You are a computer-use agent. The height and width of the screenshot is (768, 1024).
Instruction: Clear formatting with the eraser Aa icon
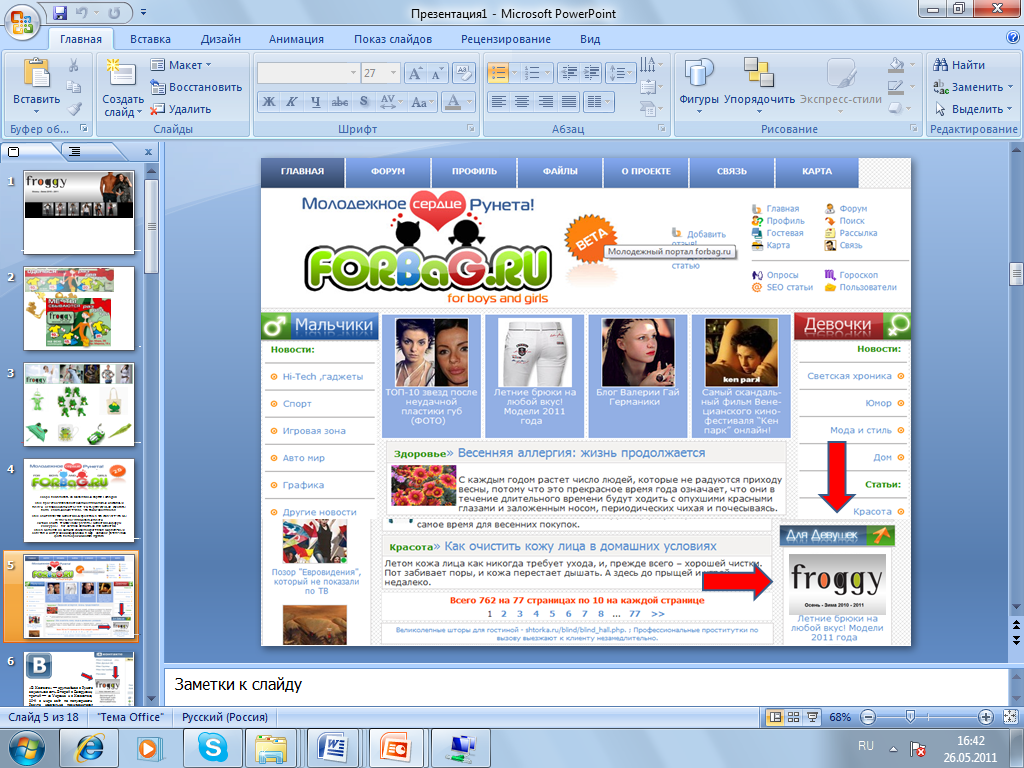(462, 73)
